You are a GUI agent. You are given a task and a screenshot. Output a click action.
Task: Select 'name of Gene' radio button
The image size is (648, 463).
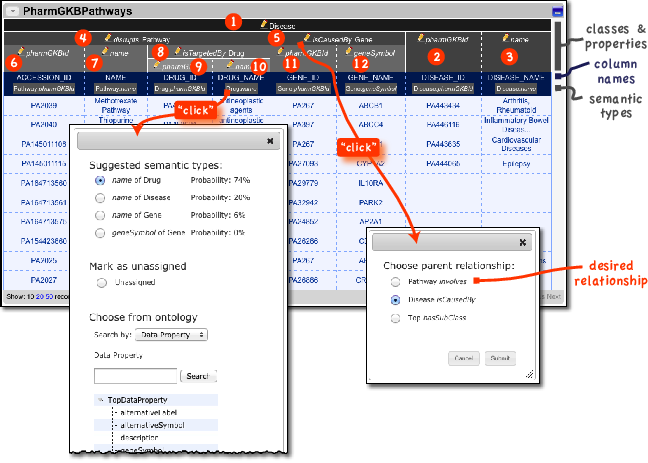[100, 215]
